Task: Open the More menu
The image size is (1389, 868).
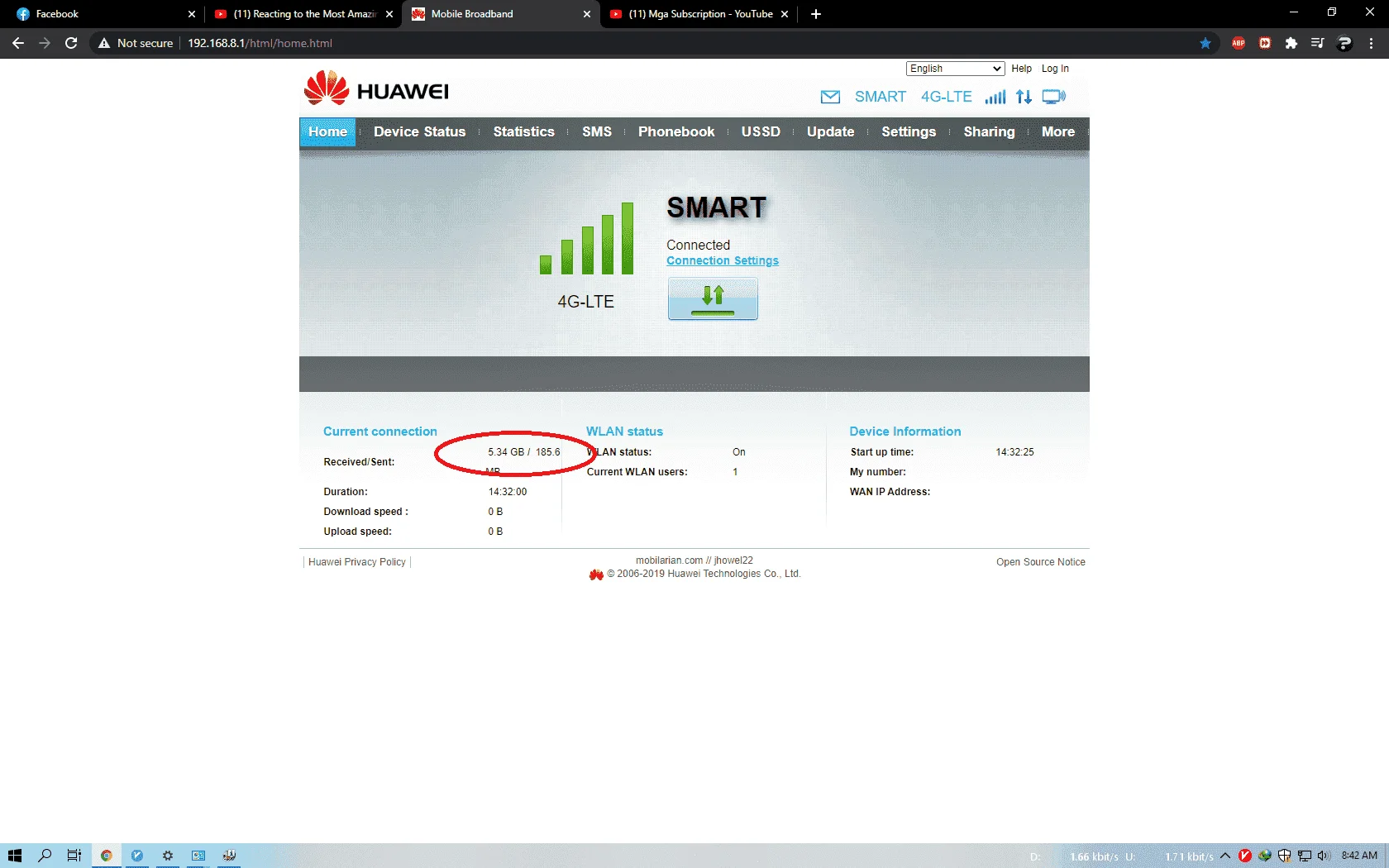Action: click(1058, 131)
